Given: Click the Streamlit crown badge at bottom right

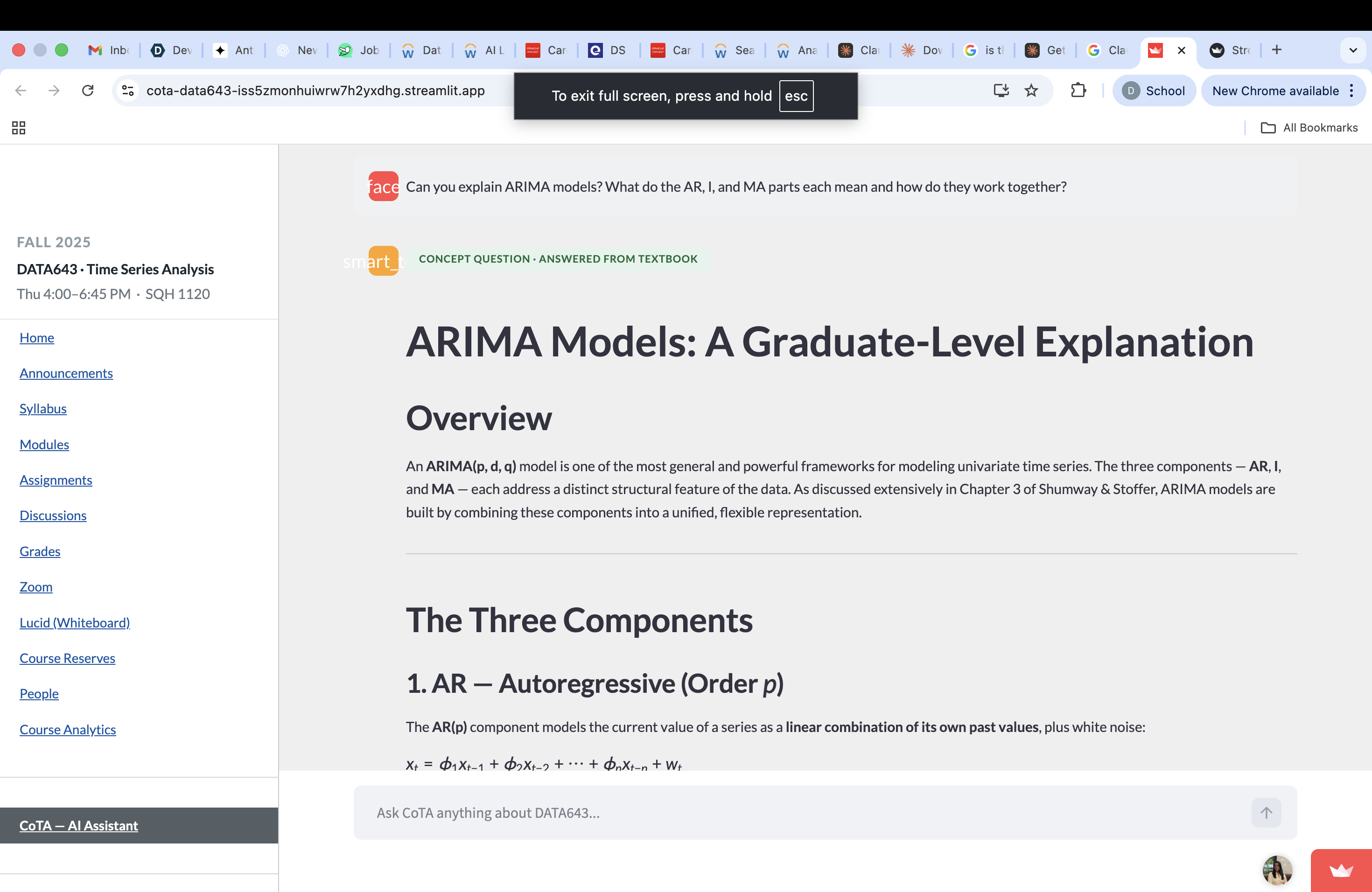Looking at the screenshot, I should pyautogui.click(x=1341, y=870).
